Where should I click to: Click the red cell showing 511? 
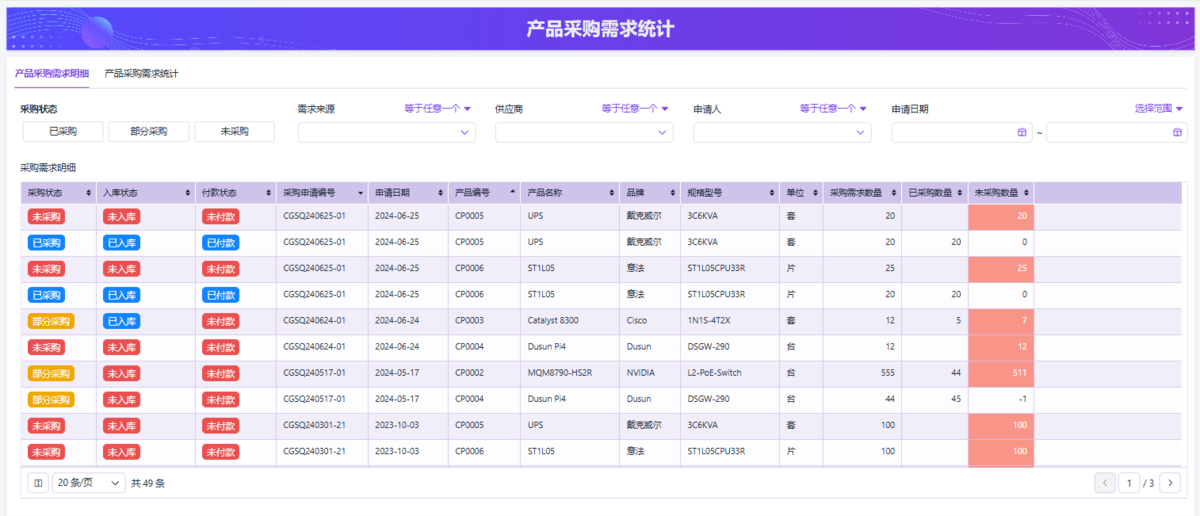click(1001, 373)
